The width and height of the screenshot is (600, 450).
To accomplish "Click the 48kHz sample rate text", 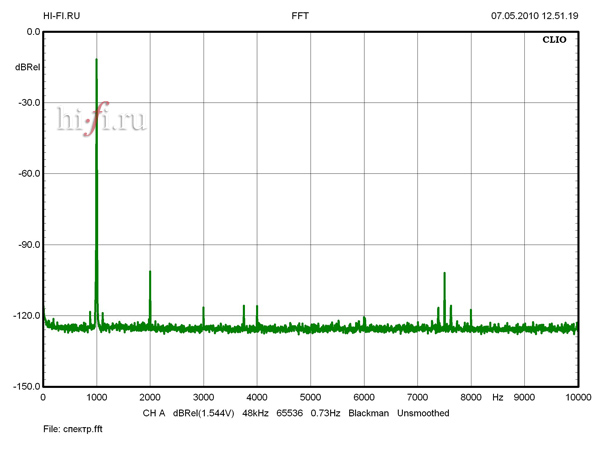I will [x=257, y=413].
